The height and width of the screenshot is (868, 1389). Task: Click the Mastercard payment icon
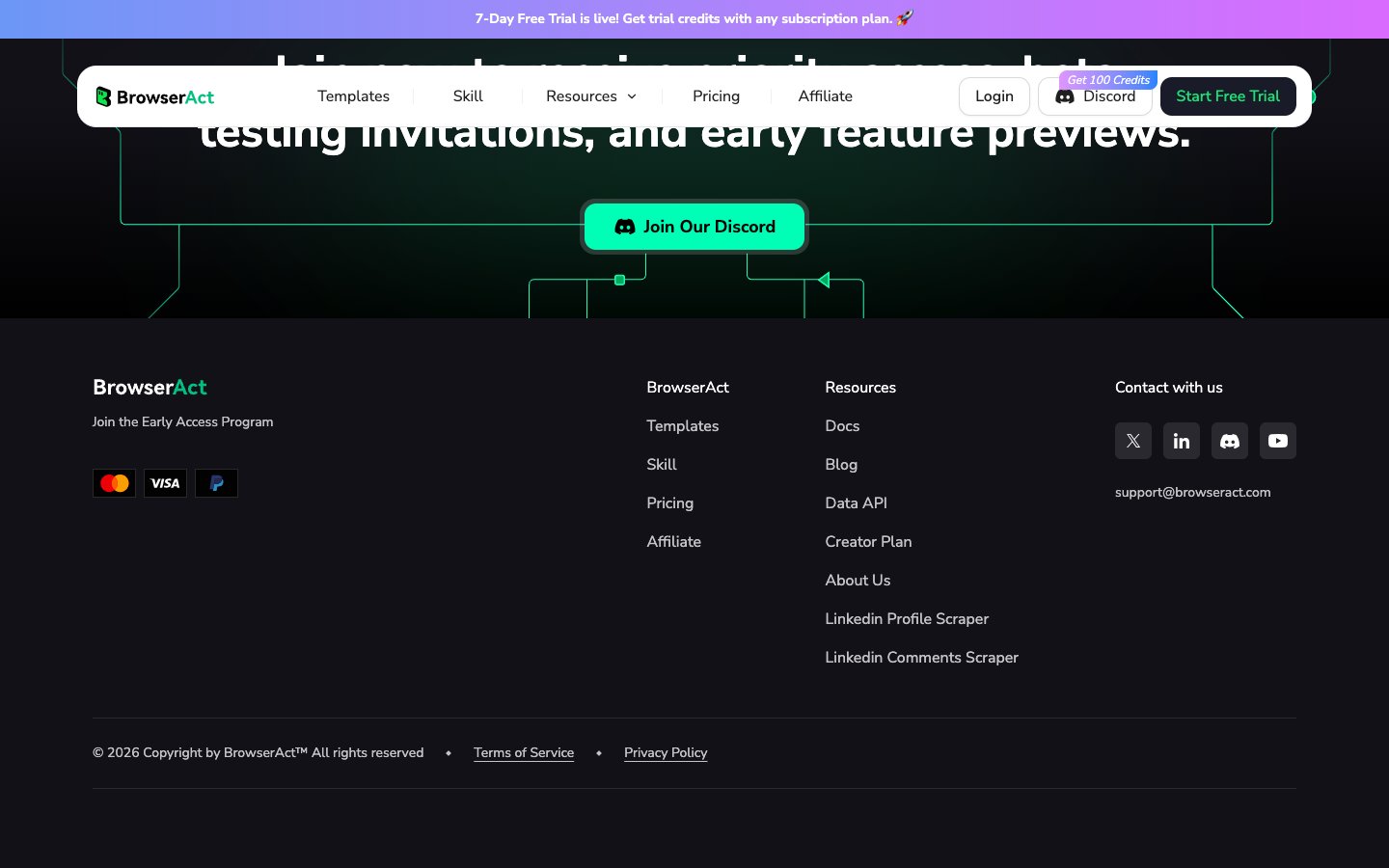tap(114, 483)
